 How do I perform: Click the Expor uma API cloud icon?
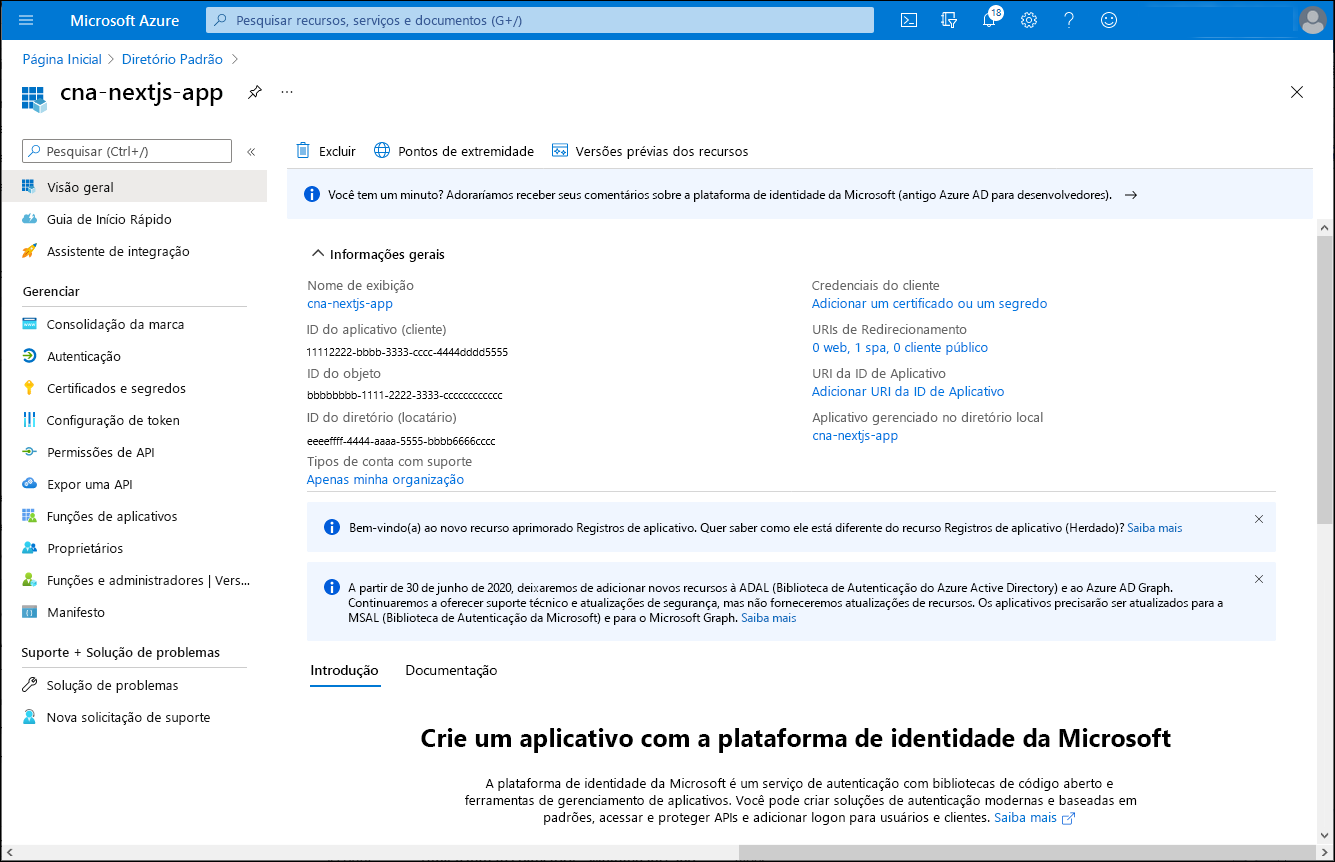29,484
